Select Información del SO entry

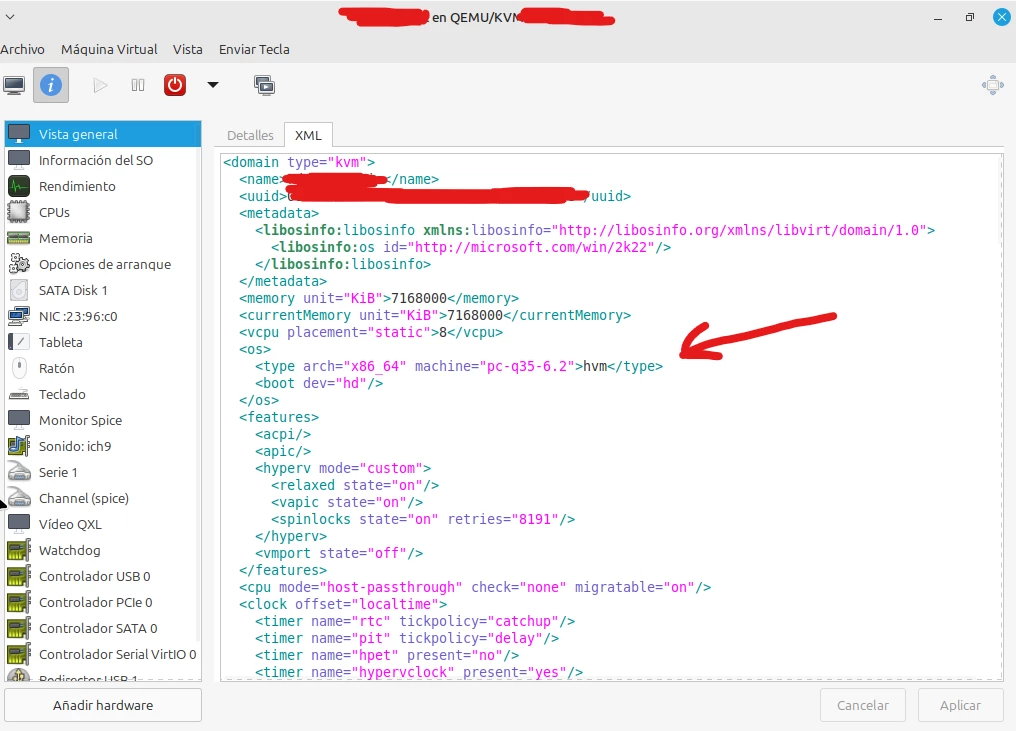point(103,160)
